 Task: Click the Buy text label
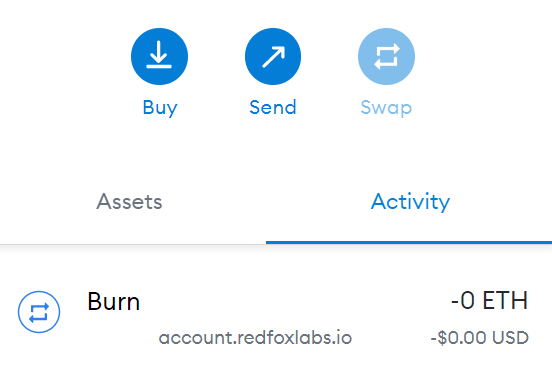[x=160, y=107]
